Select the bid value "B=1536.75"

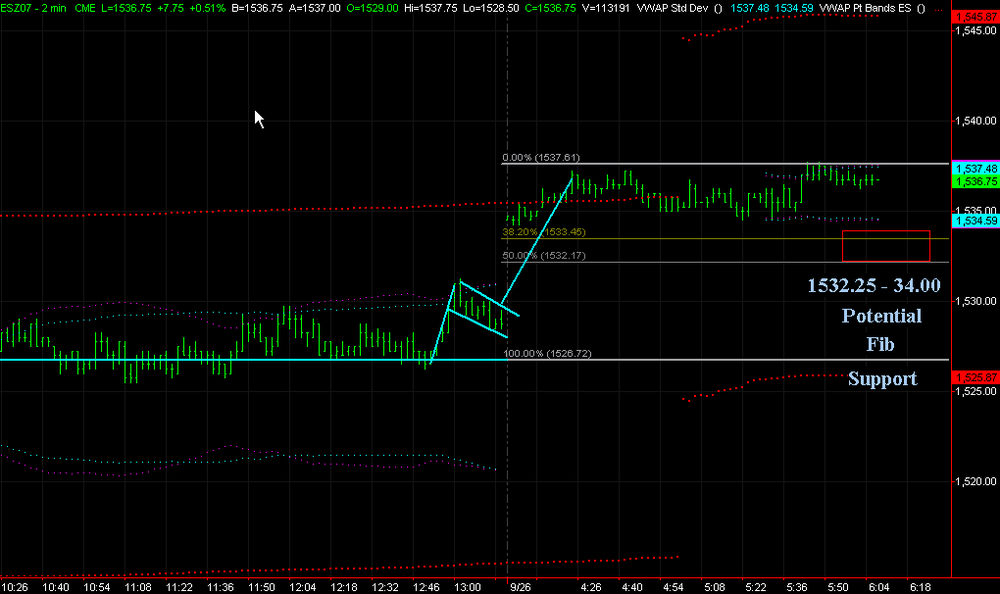tap(257, 8)
